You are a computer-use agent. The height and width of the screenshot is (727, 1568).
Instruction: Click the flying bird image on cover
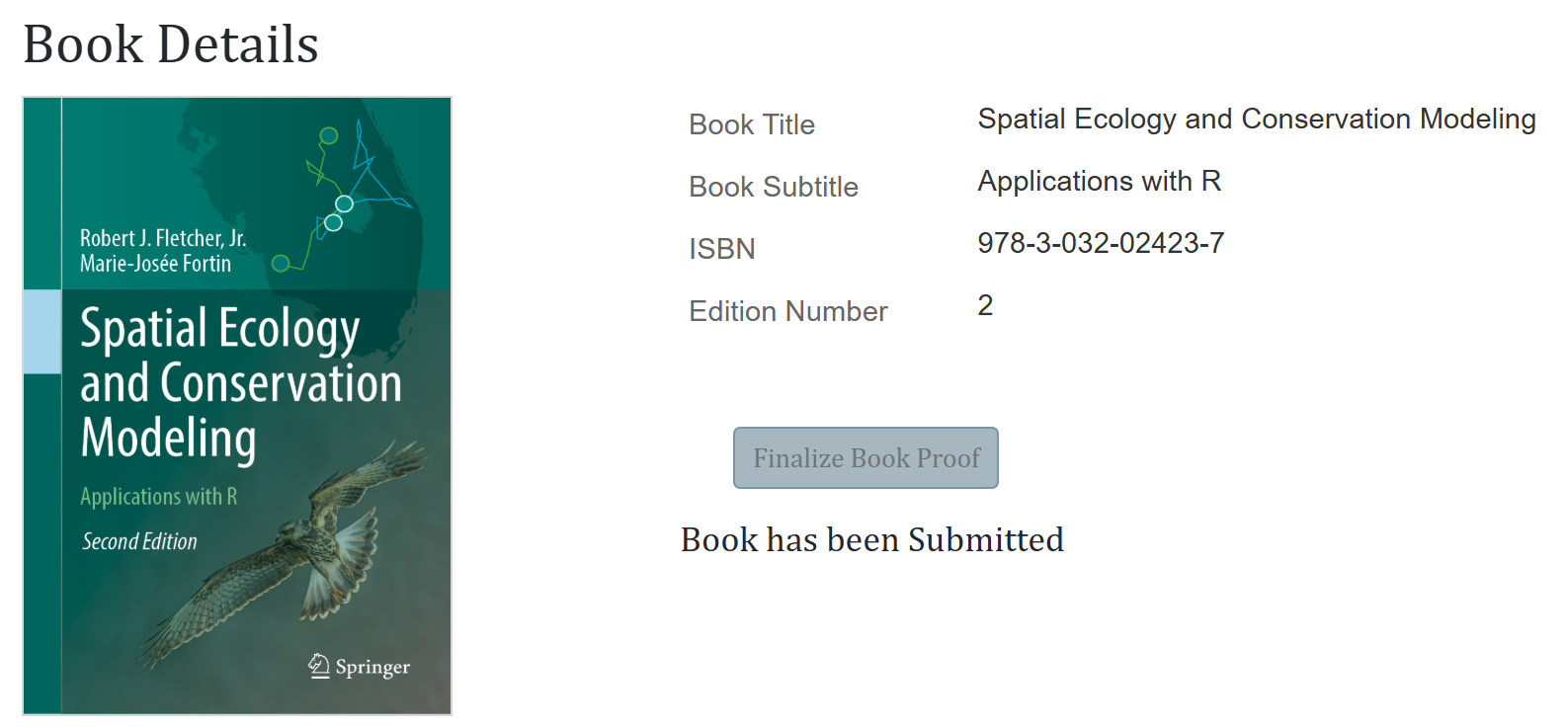[296, 553]
